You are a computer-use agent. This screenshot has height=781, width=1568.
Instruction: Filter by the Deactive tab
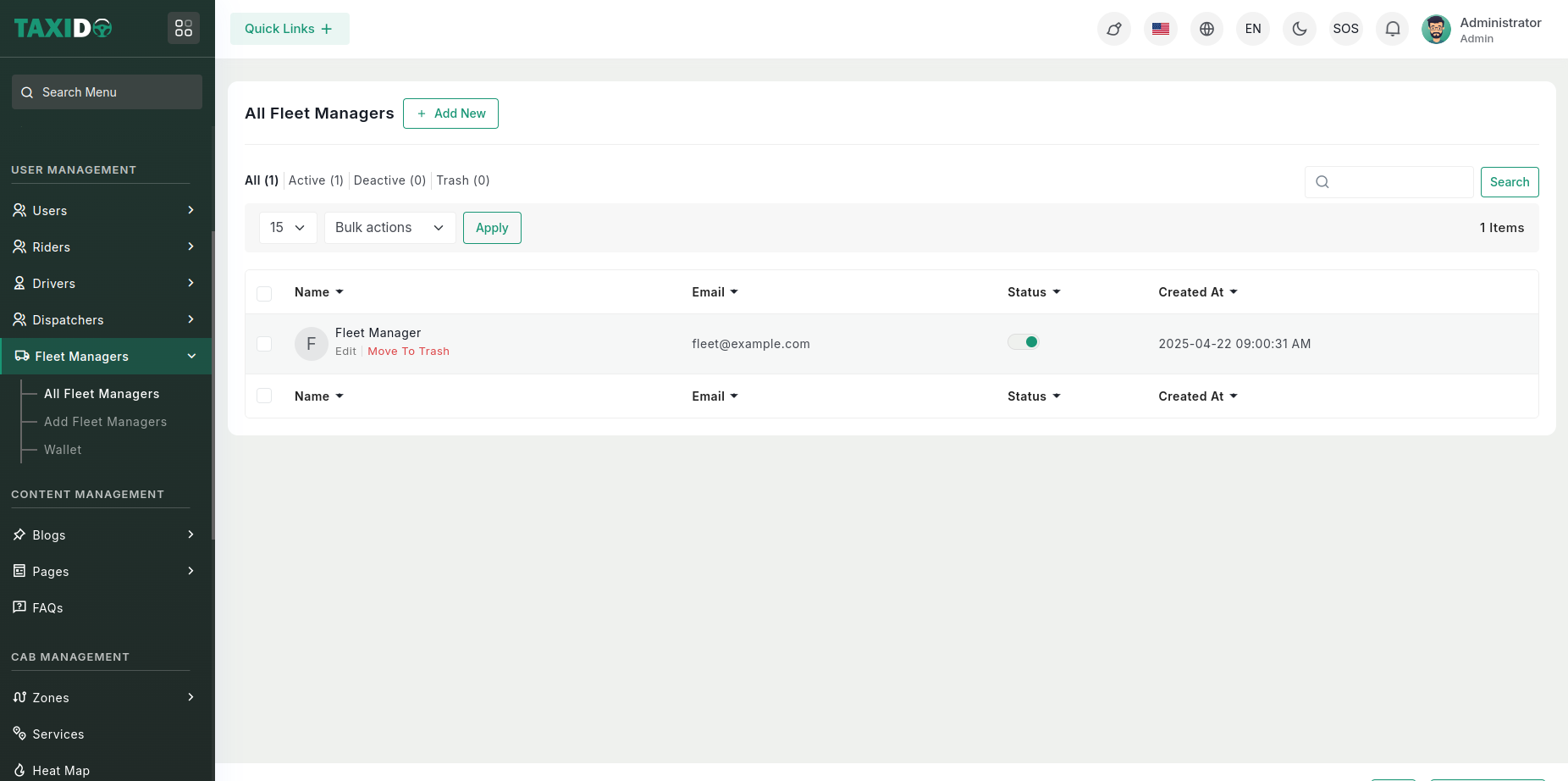coord(389,180)
